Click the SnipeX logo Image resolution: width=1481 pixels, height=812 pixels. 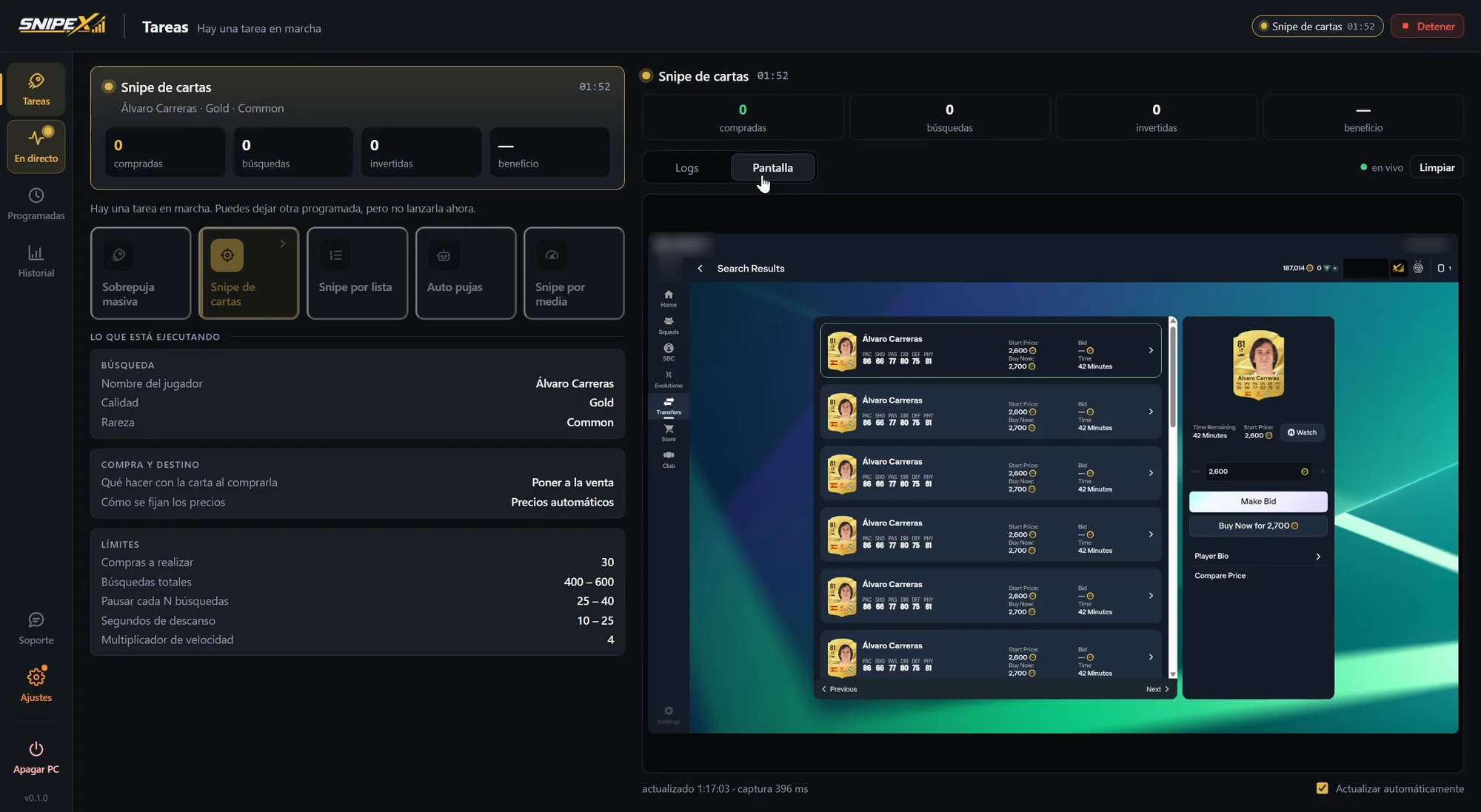pos(62,24)
